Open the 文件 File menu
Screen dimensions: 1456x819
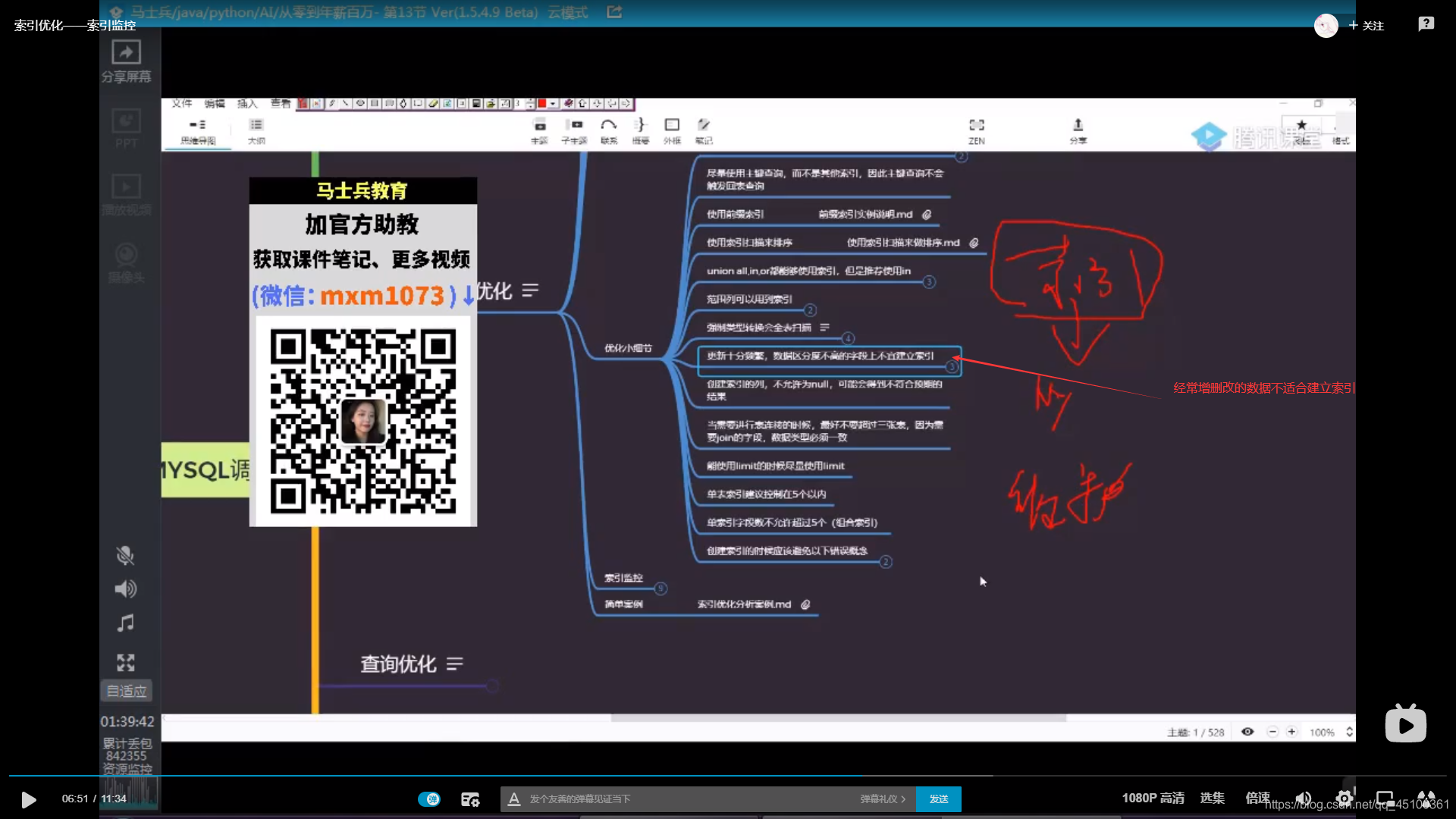182,104
